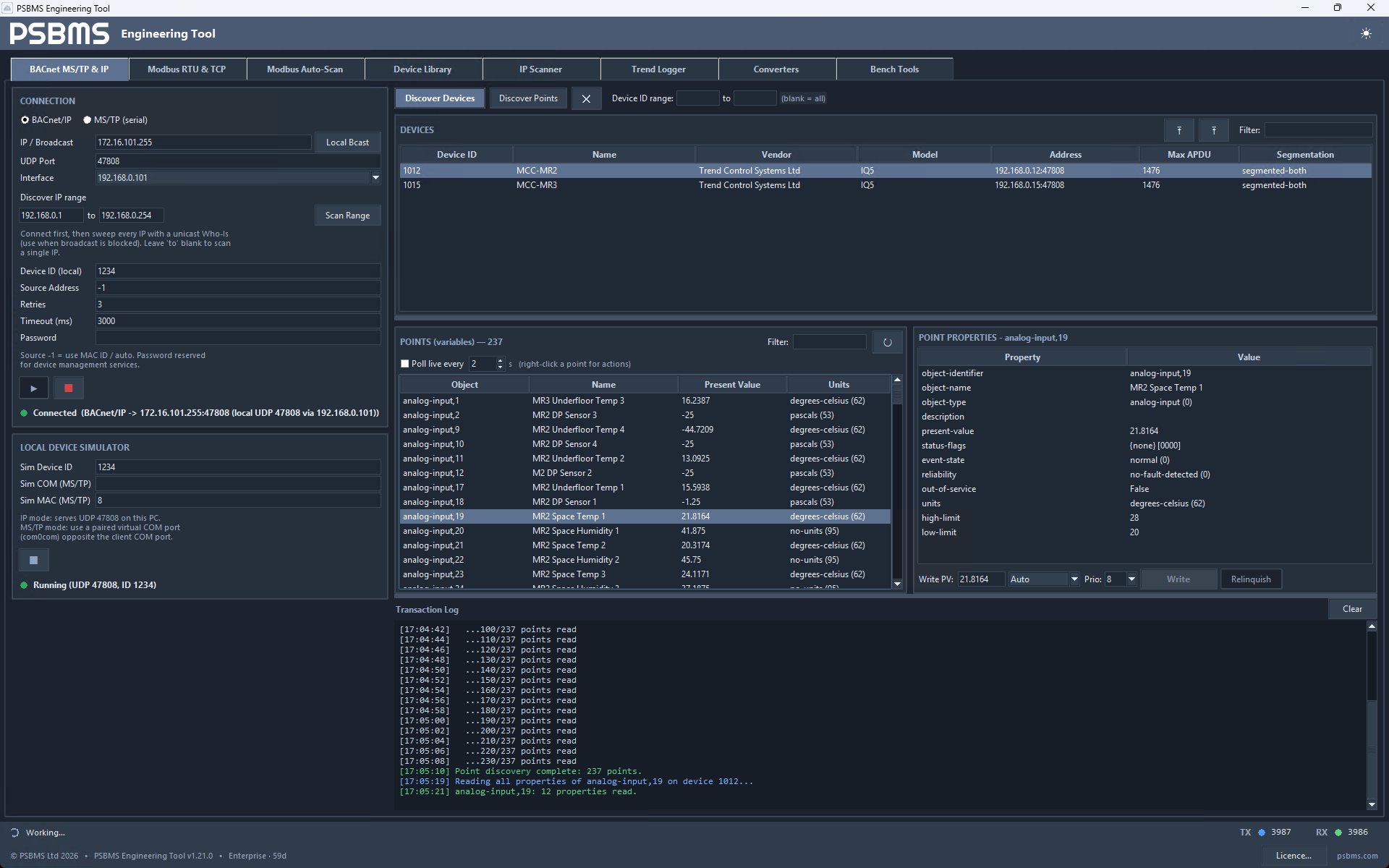Click the blue TX indicator dot
This screenshot has width=1389, height=868.
tap(1262, 833)
